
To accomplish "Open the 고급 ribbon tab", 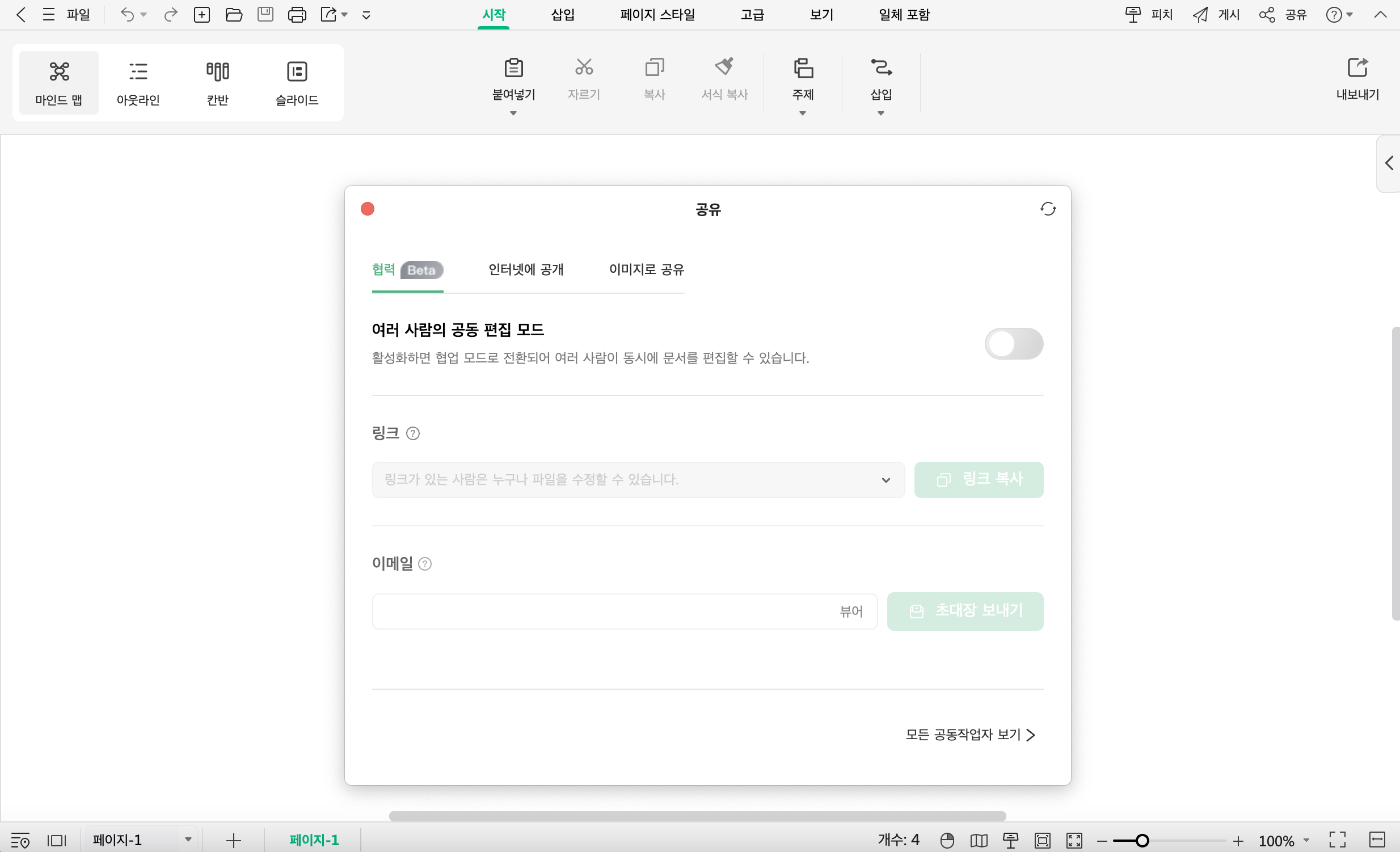I will tap(752, 15).
